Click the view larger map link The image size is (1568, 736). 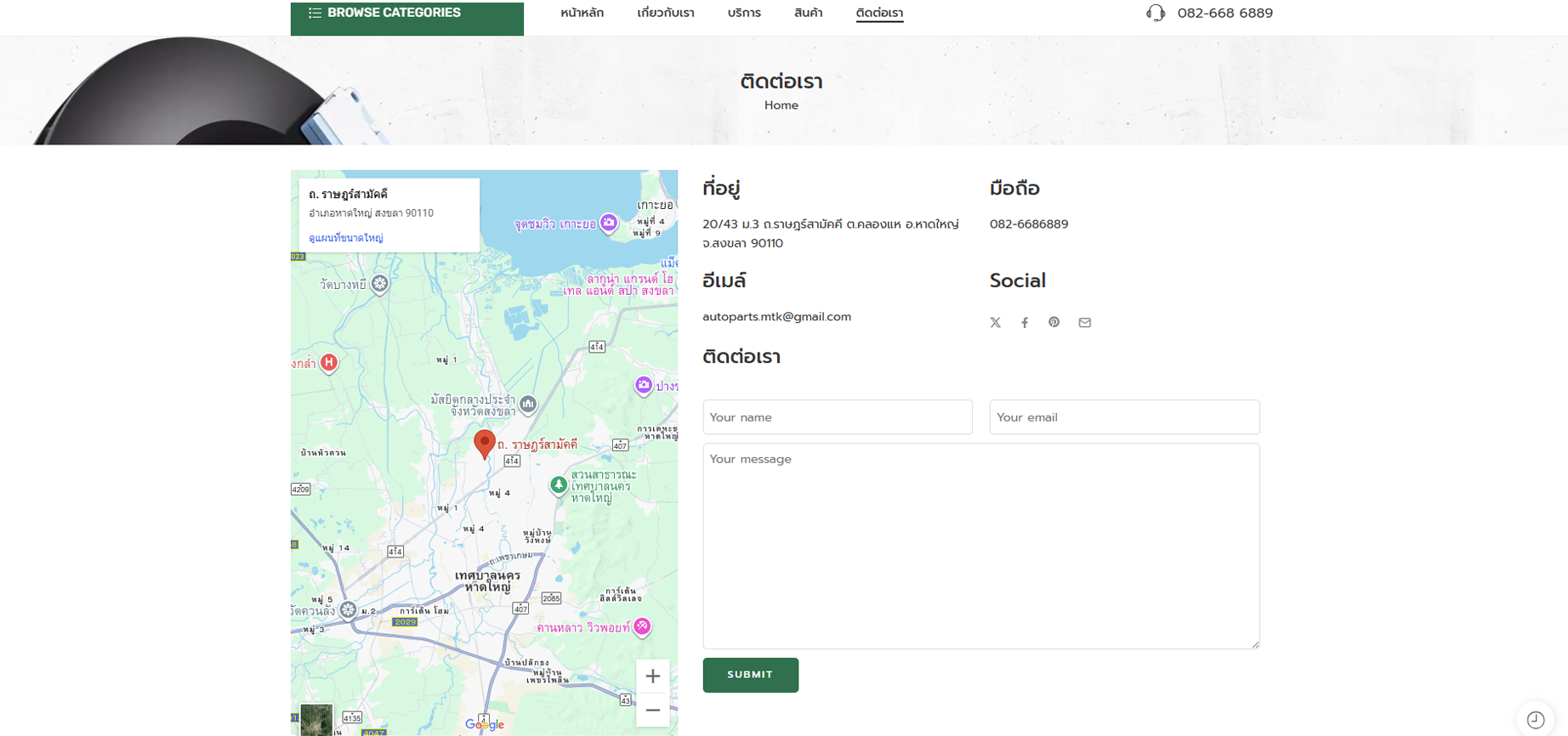click(x=345, y=238)
